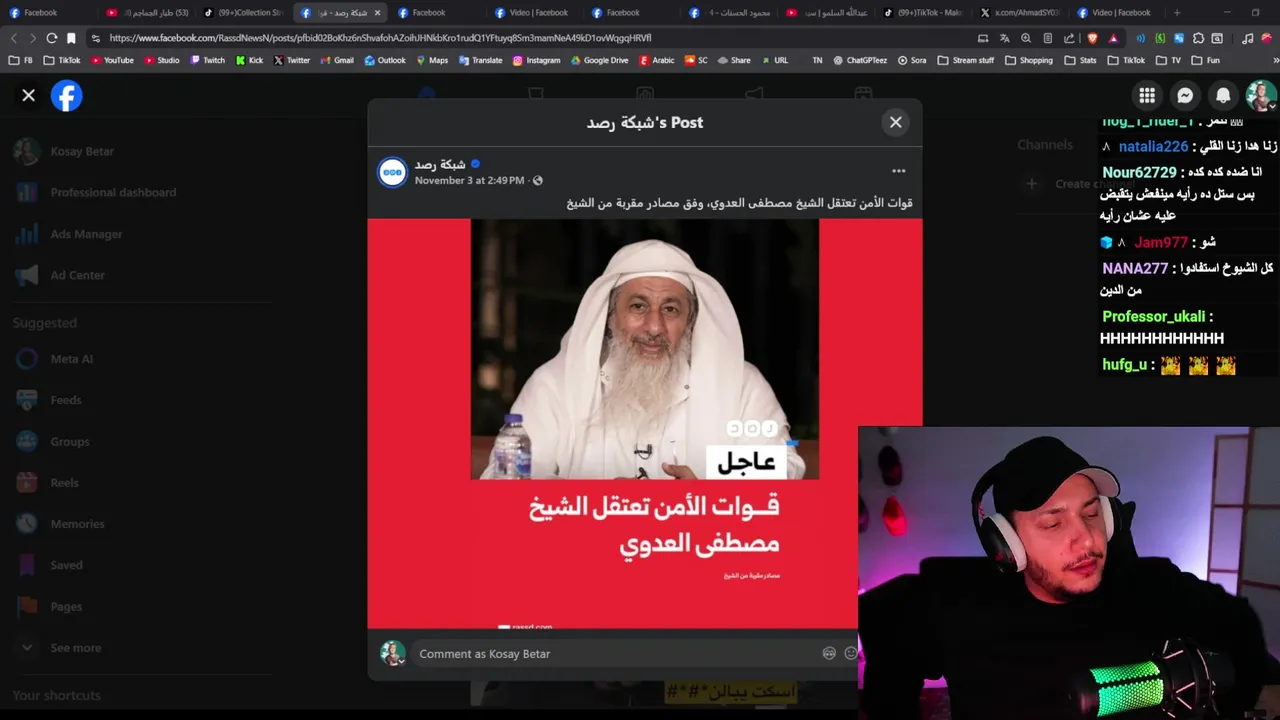Switch to the first Facebook tab
1280x720 pixels.
pyautogui.click(x=50, y=13)
